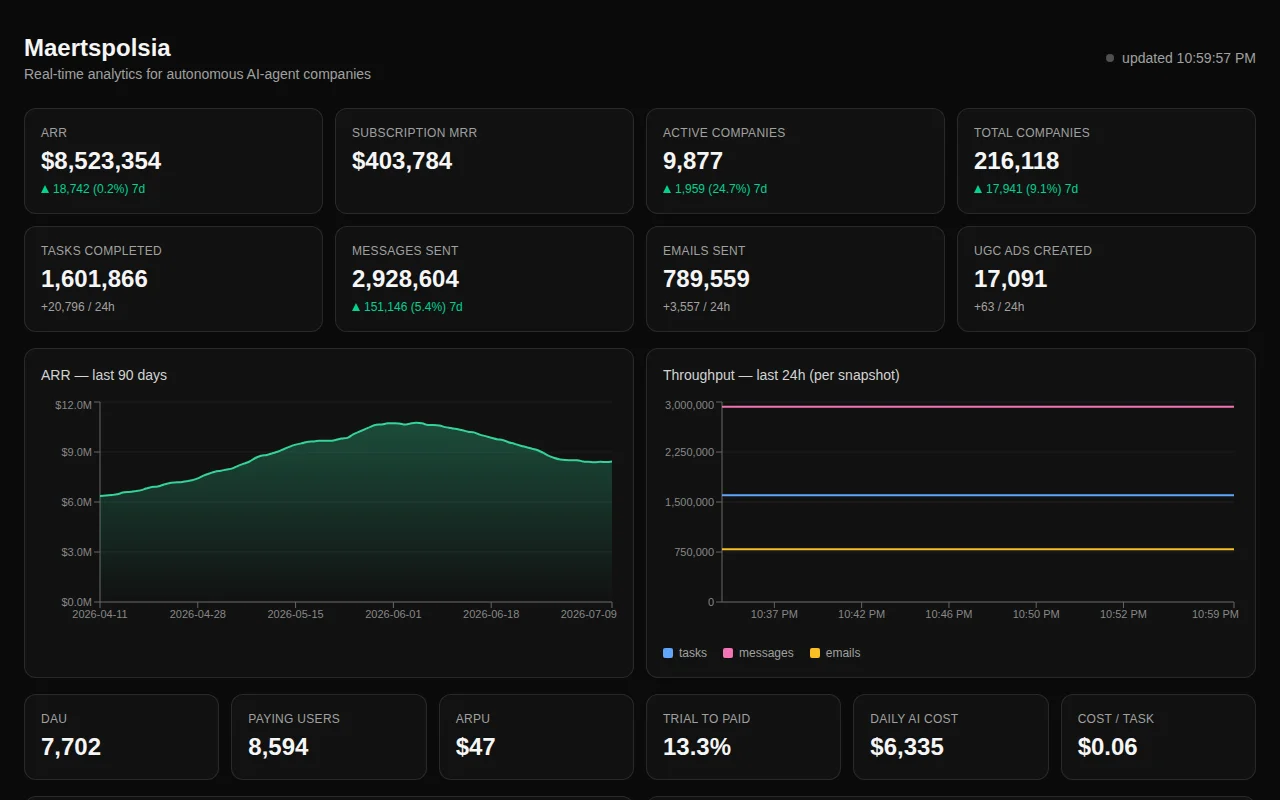Click the Trial to Paid value 13.3%

(x=697, y=747)
